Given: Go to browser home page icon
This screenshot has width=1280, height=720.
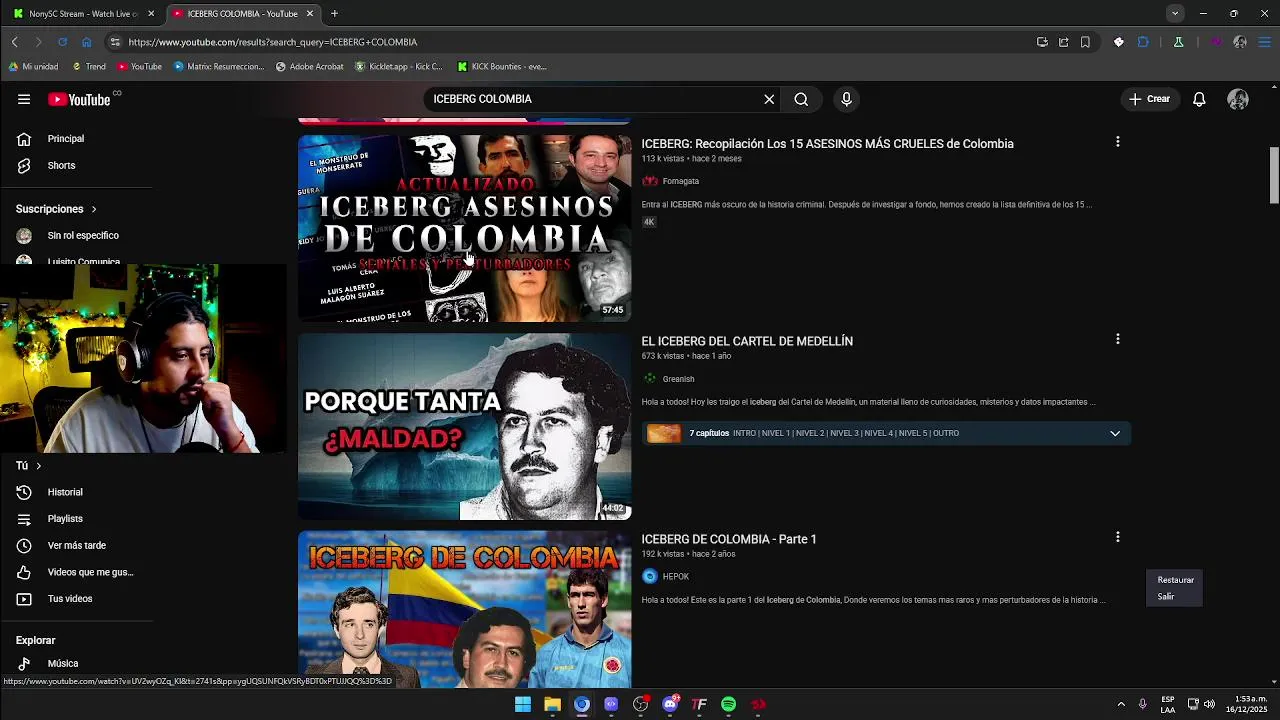Looking at the screenshot, I should [86, 42].
